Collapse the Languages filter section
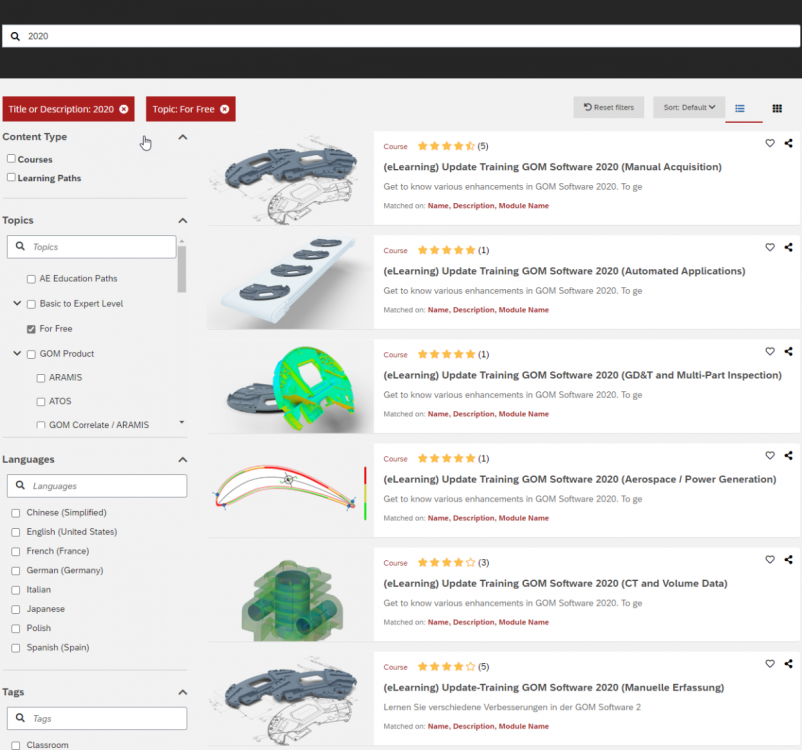 pos(182,460)
